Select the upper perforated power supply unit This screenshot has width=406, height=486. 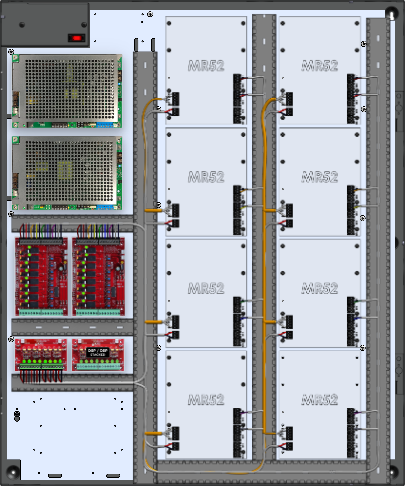67,91
